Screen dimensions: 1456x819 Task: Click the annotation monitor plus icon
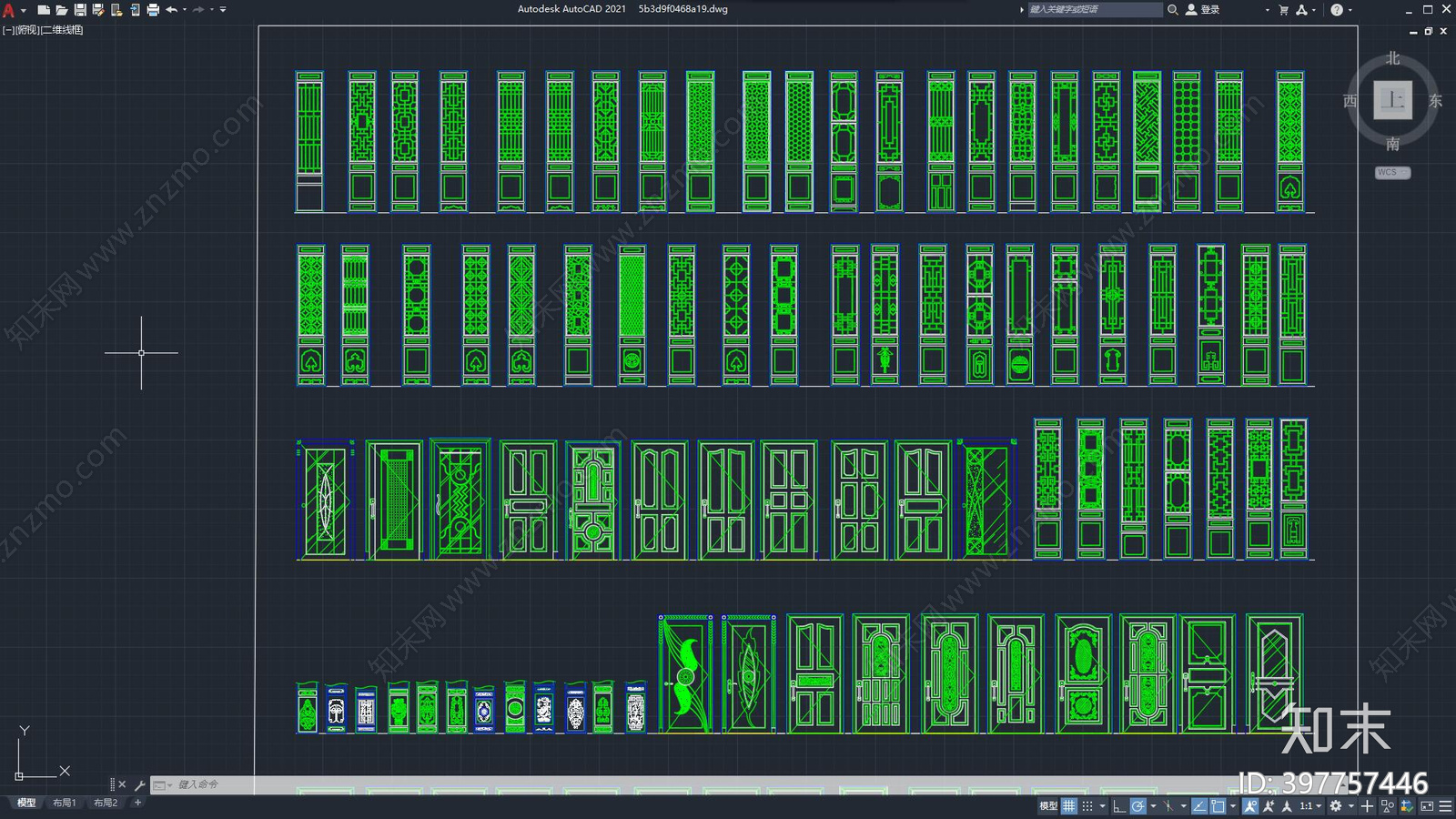coord(1367,806)
